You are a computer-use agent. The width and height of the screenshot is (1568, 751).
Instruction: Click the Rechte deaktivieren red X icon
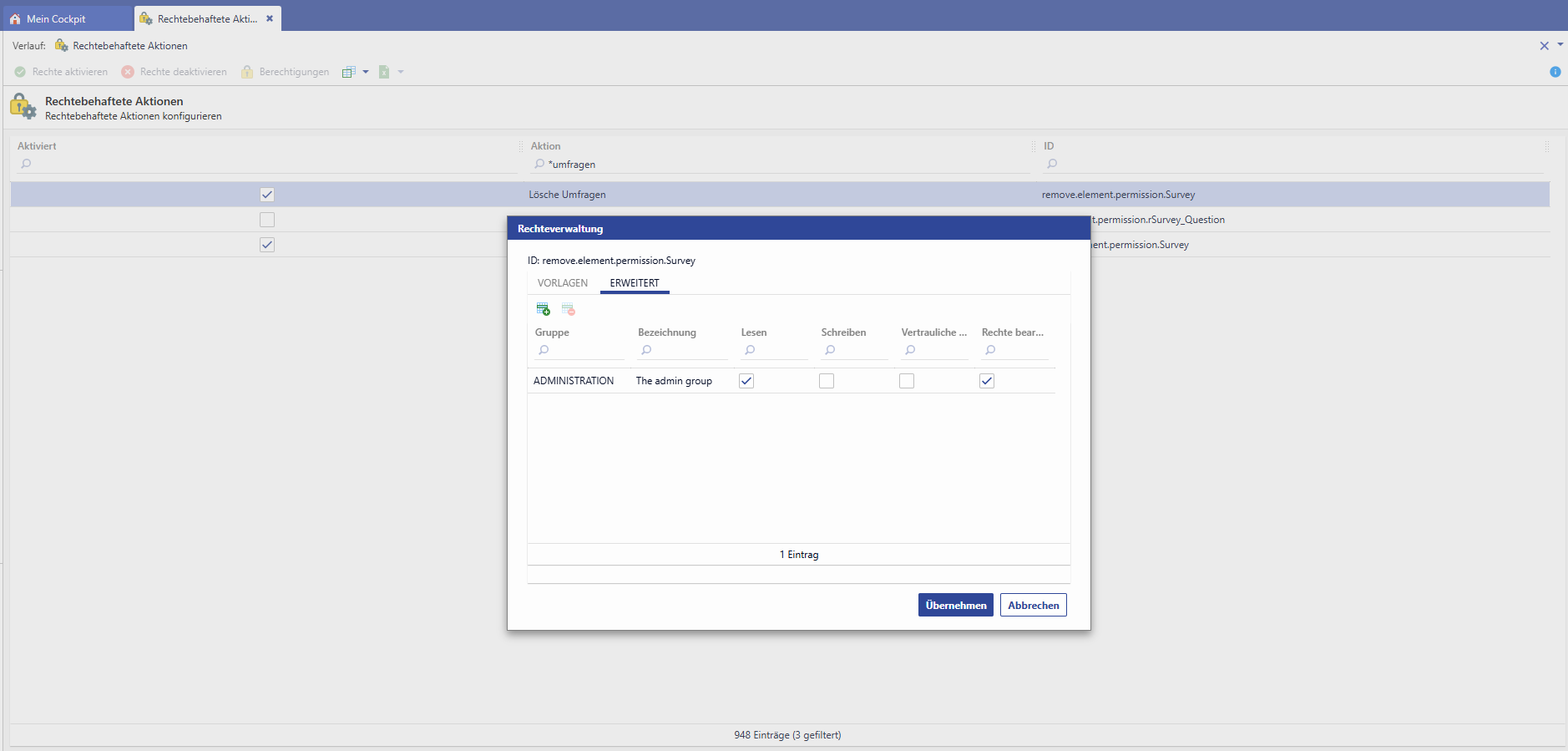(128, 72)
